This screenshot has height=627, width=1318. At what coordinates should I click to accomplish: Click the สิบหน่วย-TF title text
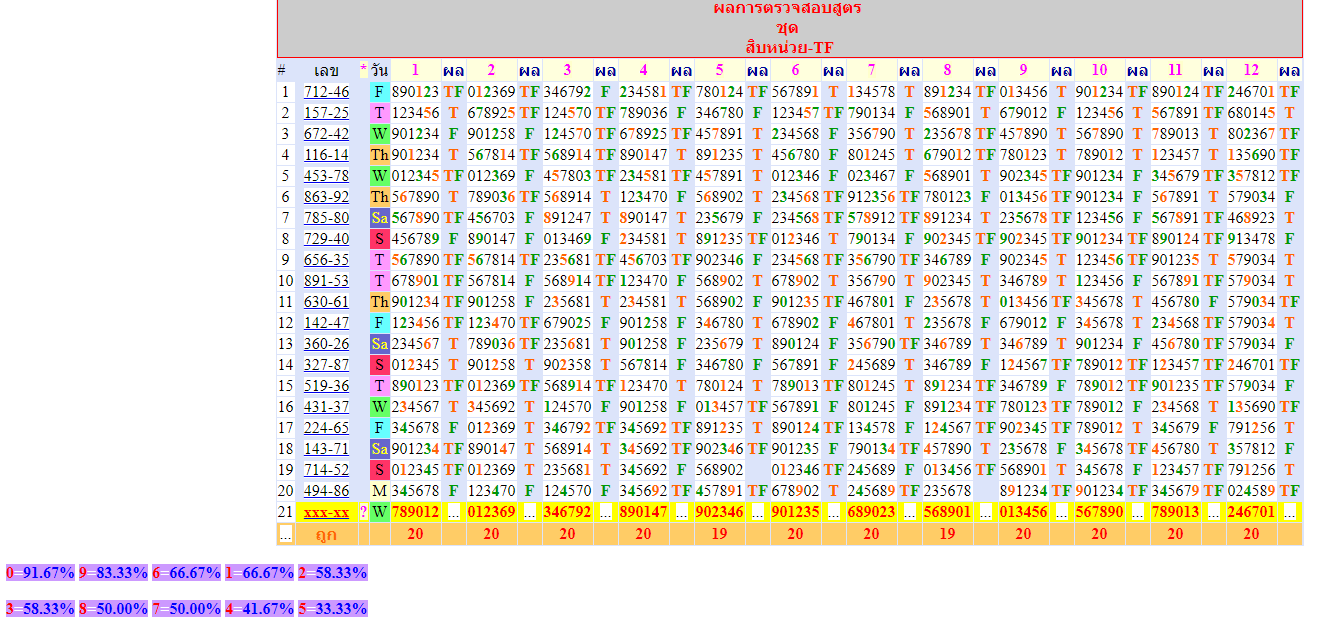tap(789, 47)
